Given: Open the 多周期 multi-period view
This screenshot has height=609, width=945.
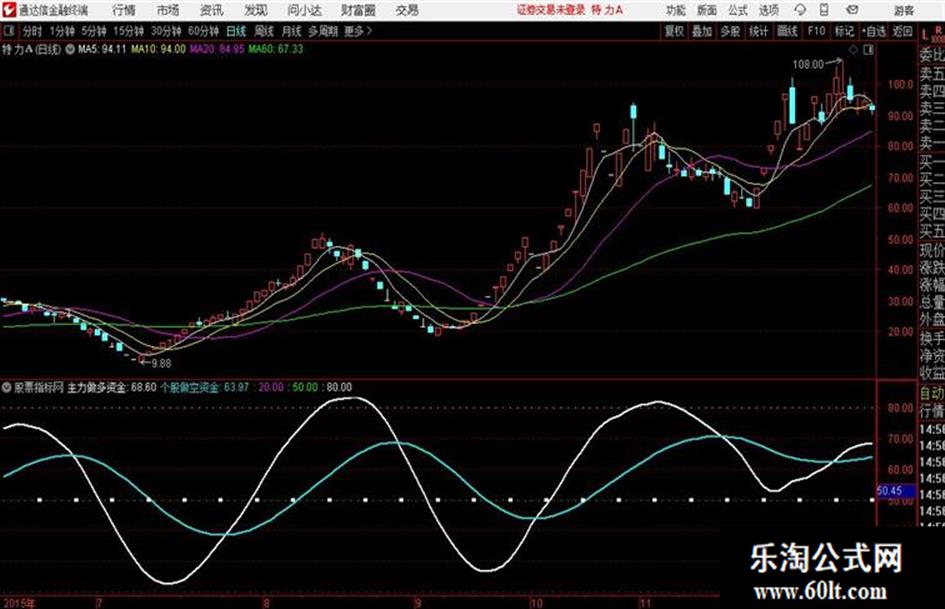Looking at the screenshot, I should point(323,31).
